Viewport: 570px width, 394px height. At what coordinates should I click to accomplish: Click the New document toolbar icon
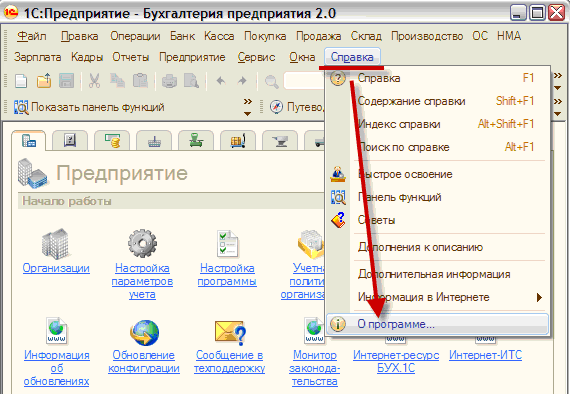tap(21, 81)
